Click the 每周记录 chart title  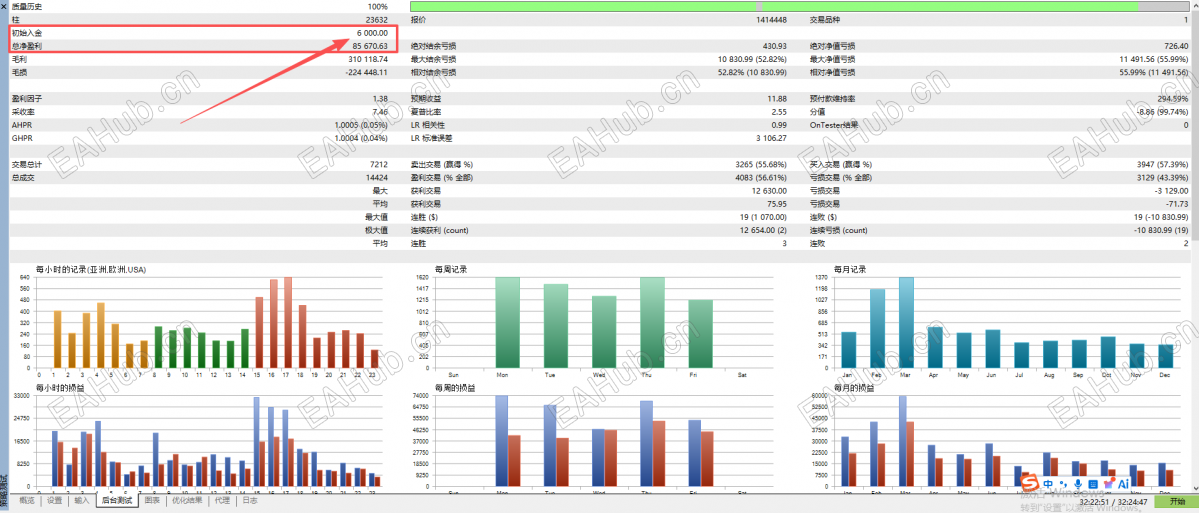click(451, 269)
